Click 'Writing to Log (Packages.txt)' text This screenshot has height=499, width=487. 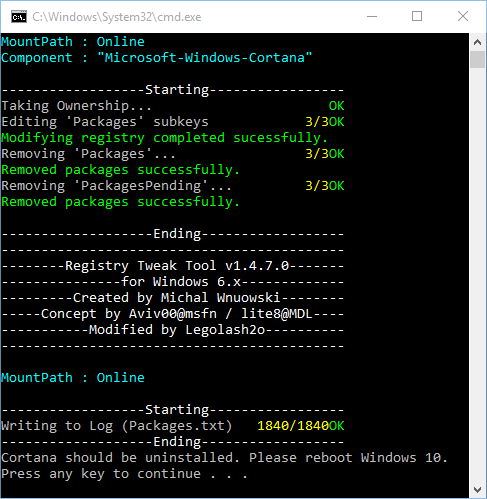point(117,426)
